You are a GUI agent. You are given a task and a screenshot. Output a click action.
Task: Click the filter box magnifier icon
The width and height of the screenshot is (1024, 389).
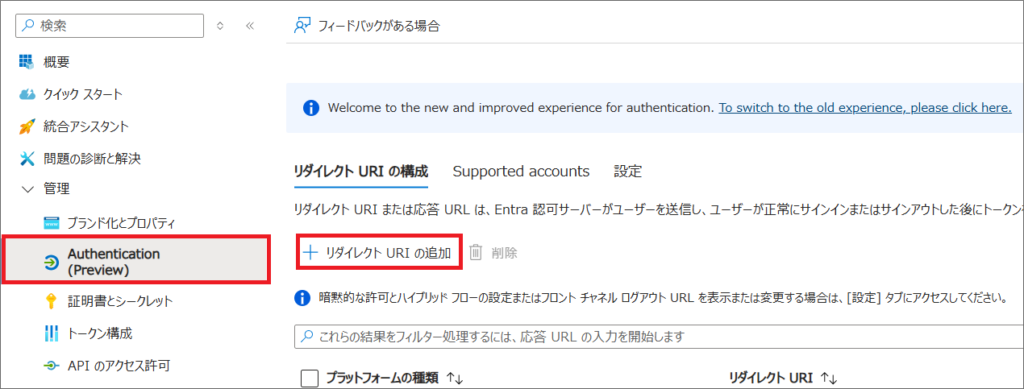[x=306, y=337]
